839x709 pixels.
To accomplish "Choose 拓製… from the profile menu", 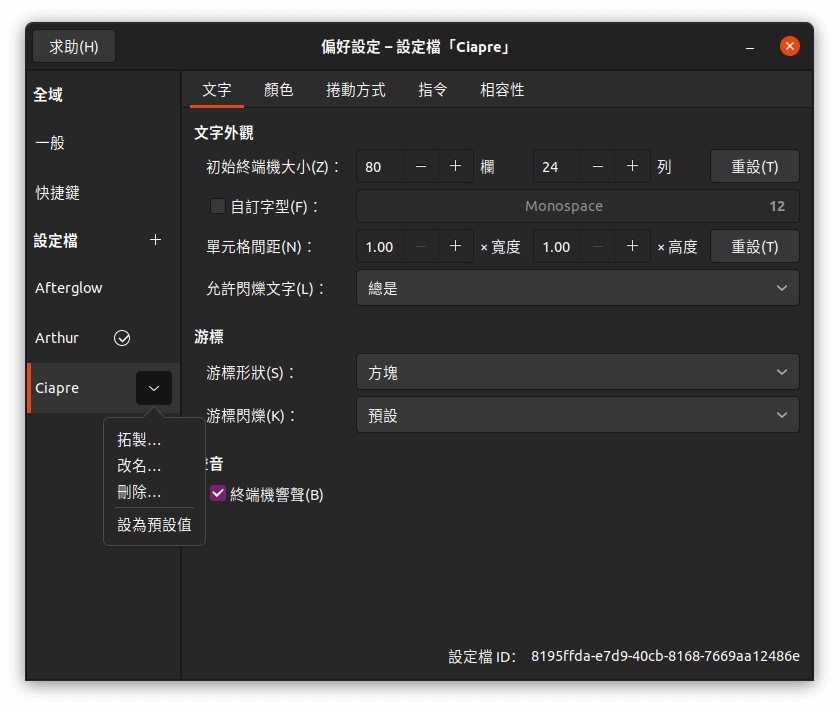I will tap(139, 440).
